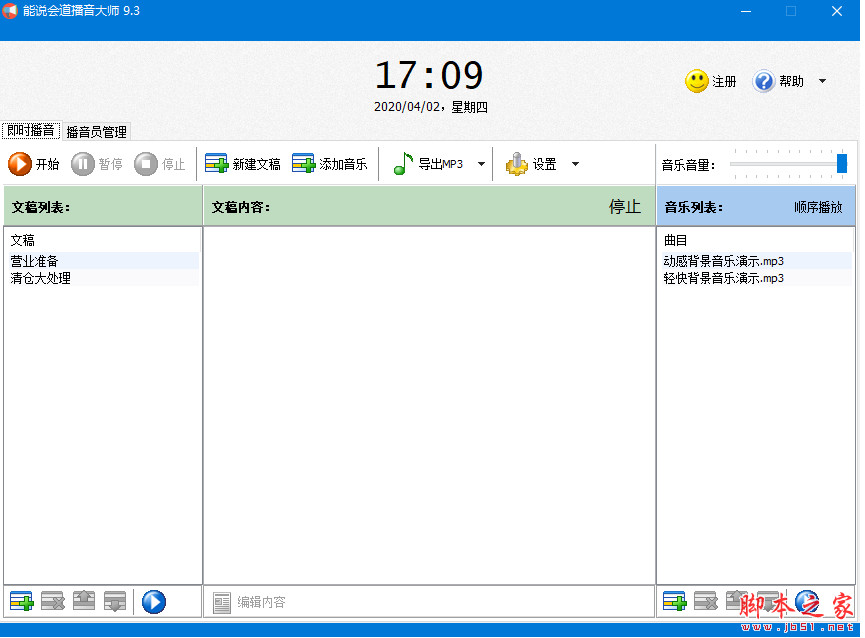Toggle 顺序播放 in the music list header

(818, 206)
